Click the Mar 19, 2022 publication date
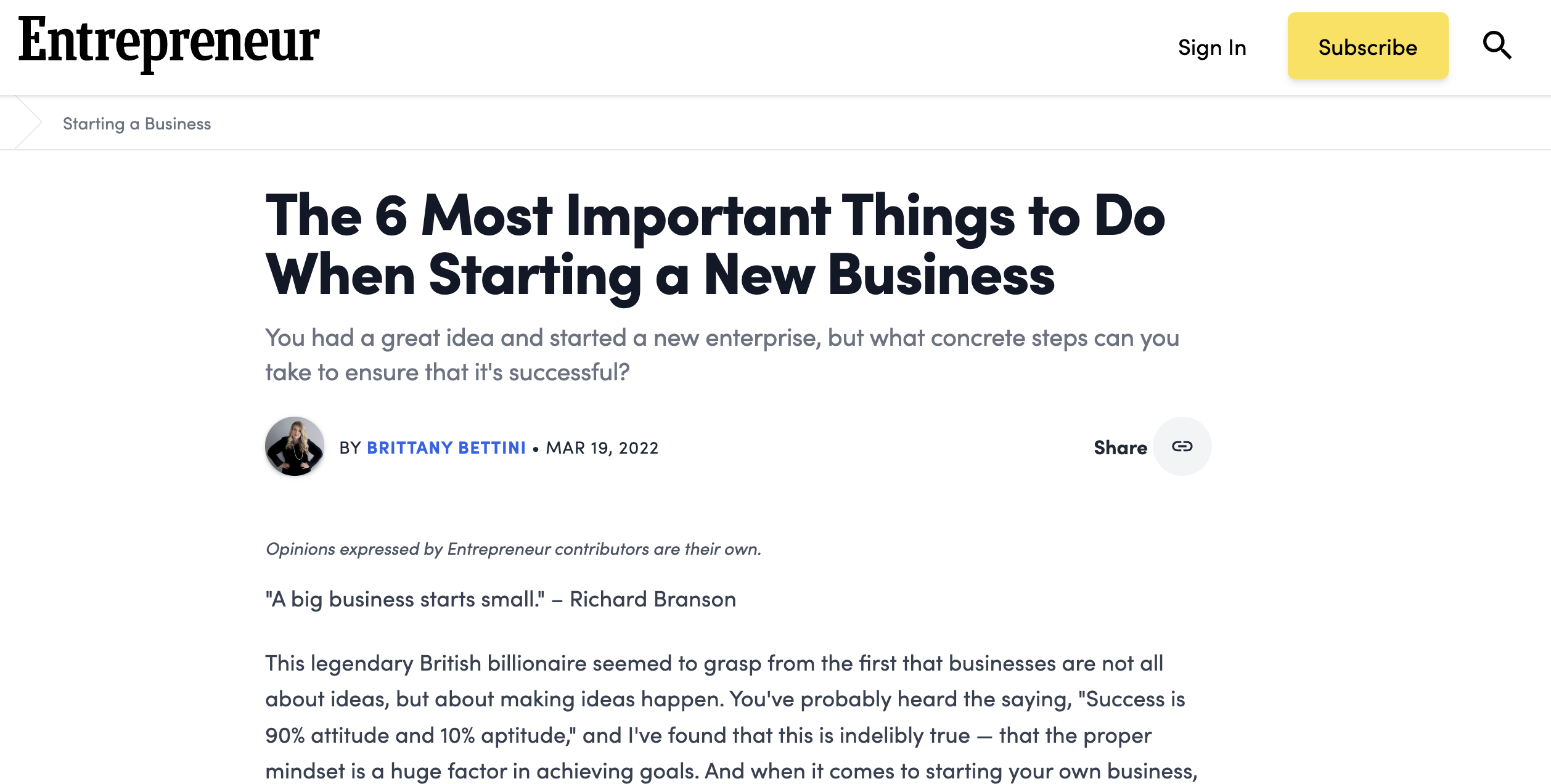1551x784 pixels. click(x=602, y=447)
